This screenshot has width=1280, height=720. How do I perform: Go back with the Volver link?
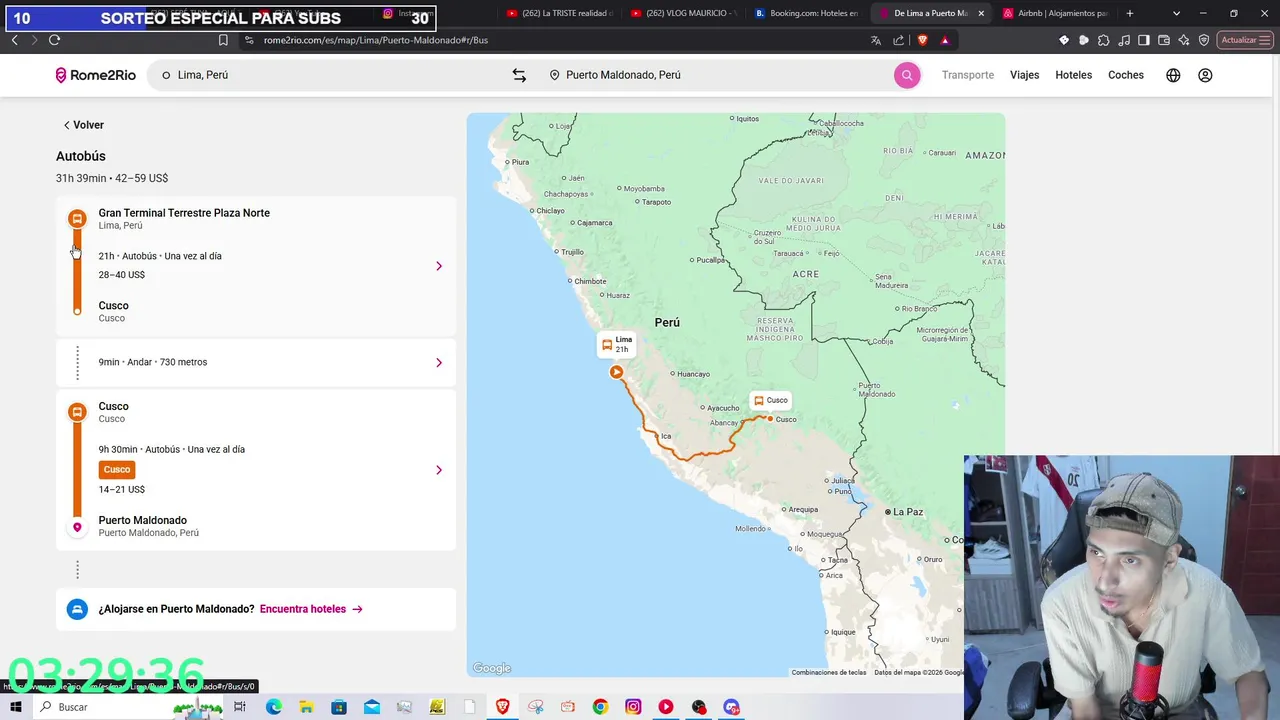[83, 125]
